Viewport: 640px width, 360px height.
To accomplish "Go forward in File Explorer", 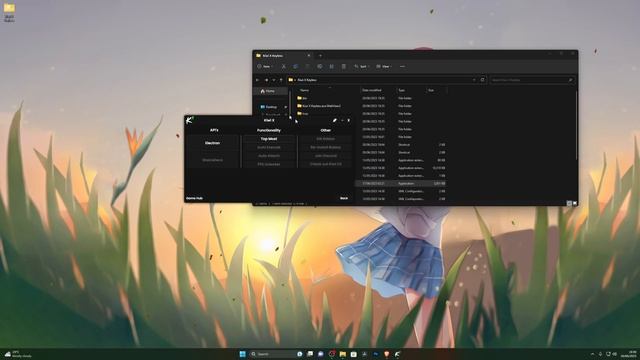I will click(x=267, y=80).
